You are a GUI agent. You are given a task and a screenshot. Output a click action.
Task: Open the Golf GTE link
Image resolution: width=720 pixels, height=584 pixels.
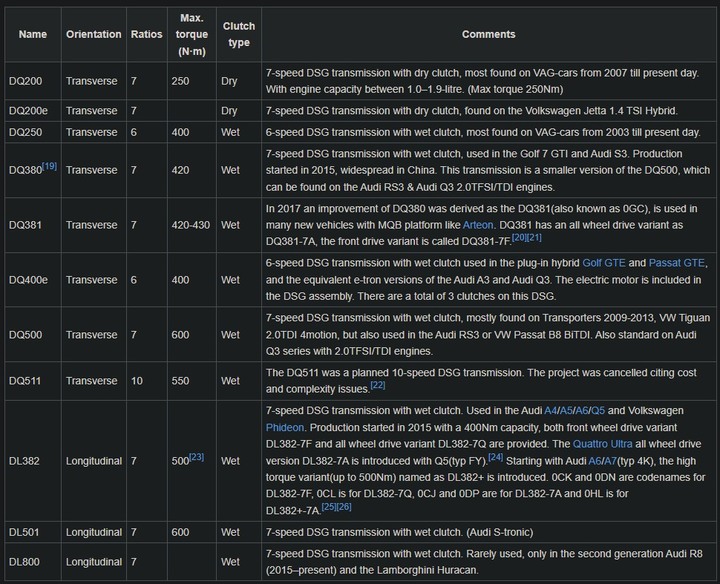click(604, 263)
